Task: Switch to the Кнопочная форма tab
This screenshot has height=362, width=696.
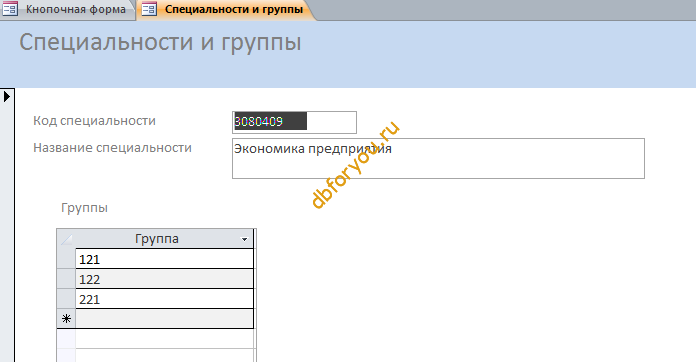Action: [67, 9]
